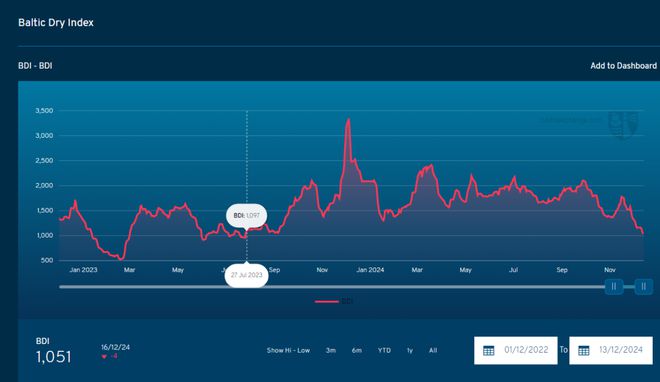Screen dimensions: 660x382
Task: Click the chart peak near December 2023
Action: point(348,121)
